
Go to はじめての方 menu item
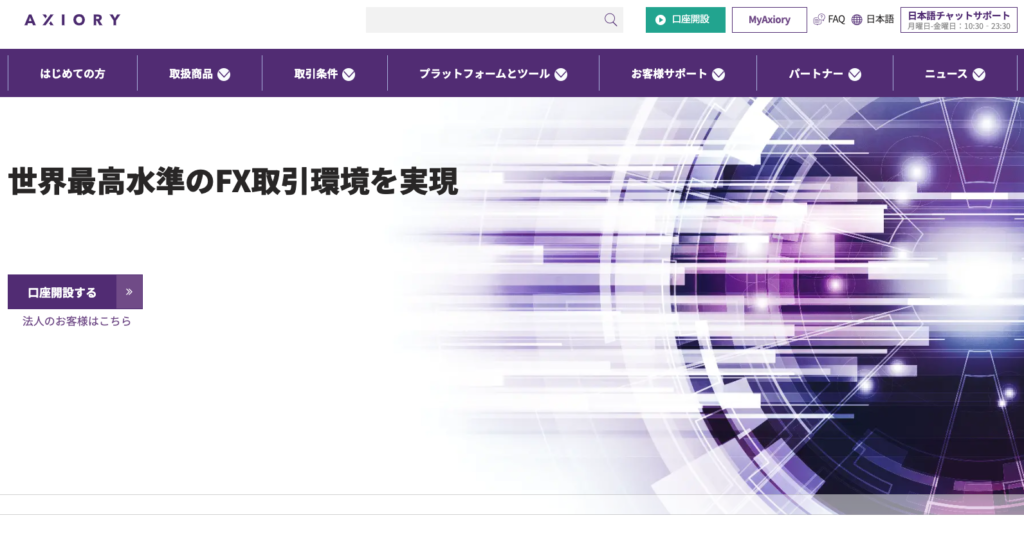coord(72,74)
